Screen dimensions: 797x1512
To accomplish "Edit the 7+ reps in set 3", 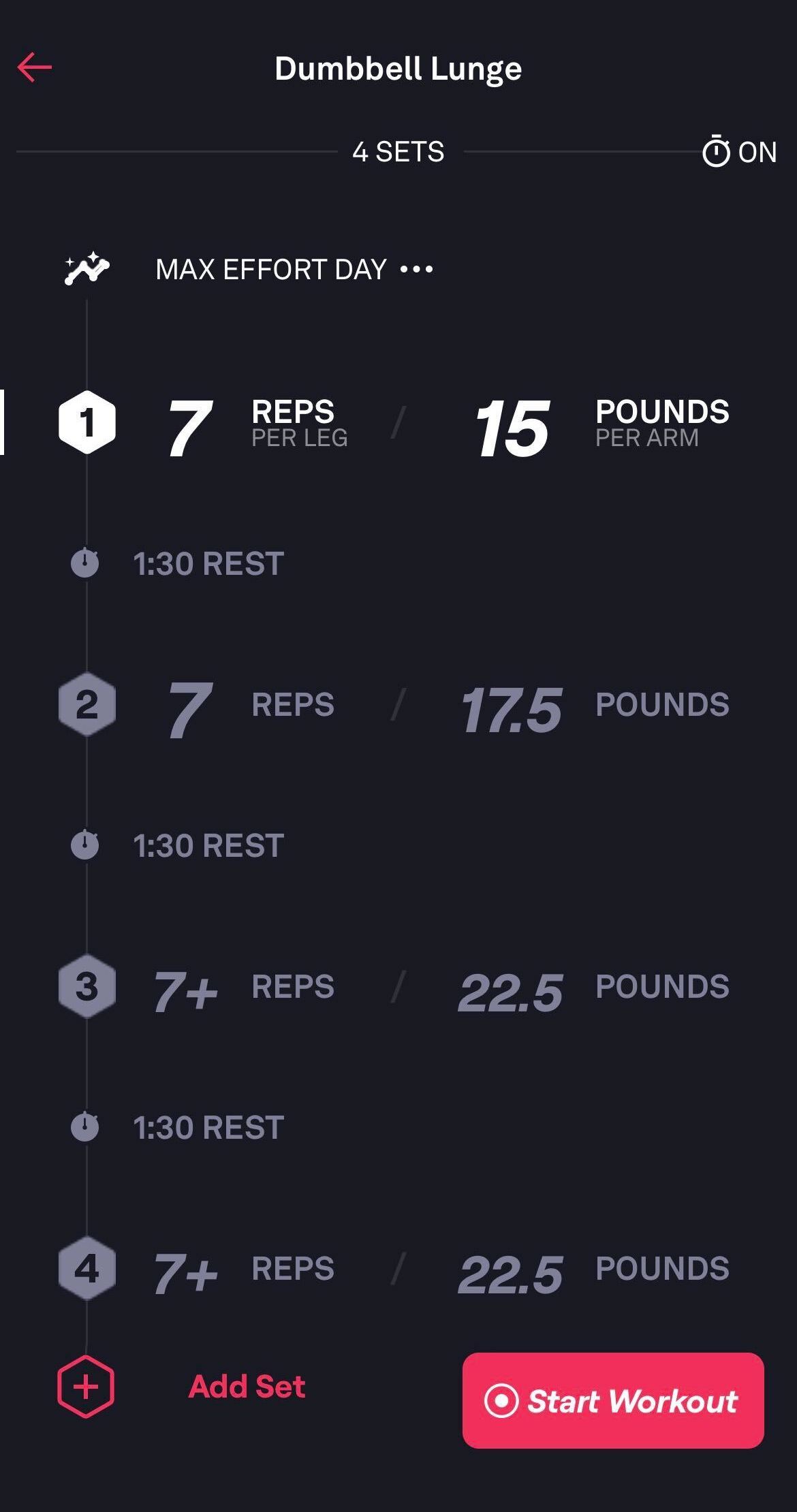I will pos(185,991).
